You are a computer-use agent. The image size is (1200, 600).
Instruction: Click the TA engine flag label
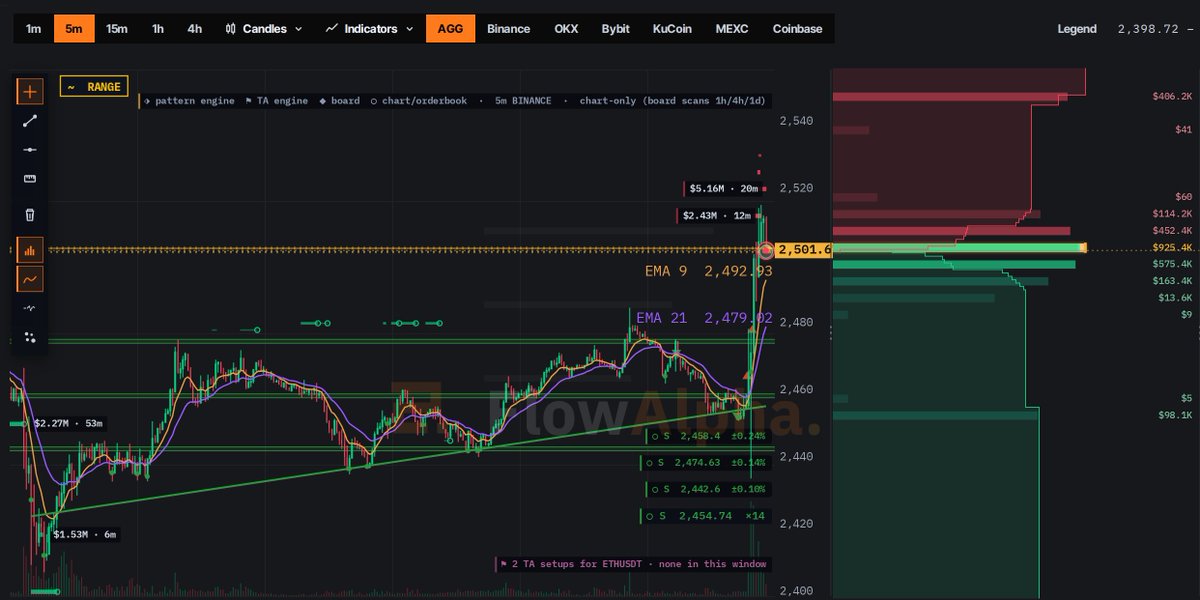277,101
